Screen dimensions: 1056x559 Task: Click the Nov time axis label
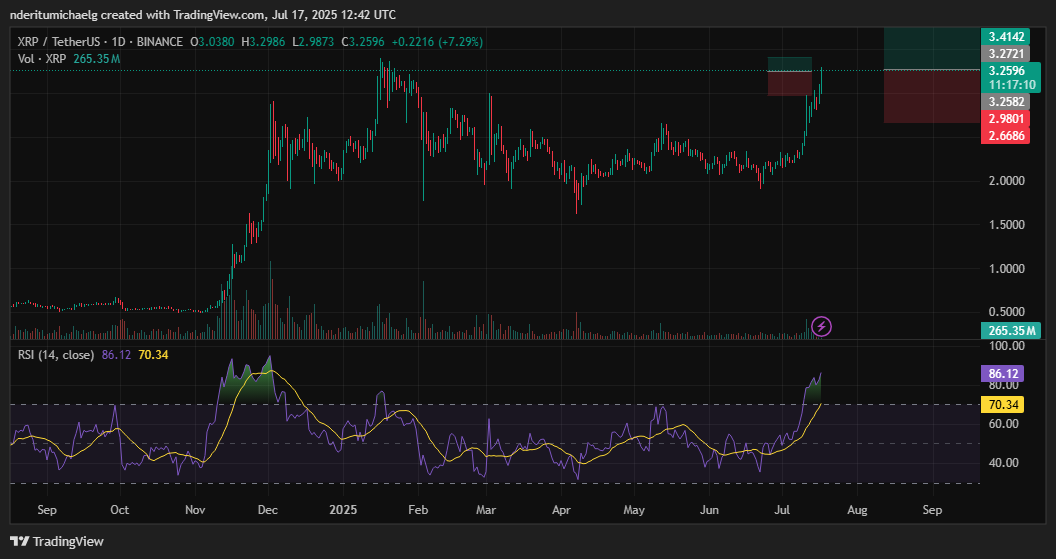195,511
